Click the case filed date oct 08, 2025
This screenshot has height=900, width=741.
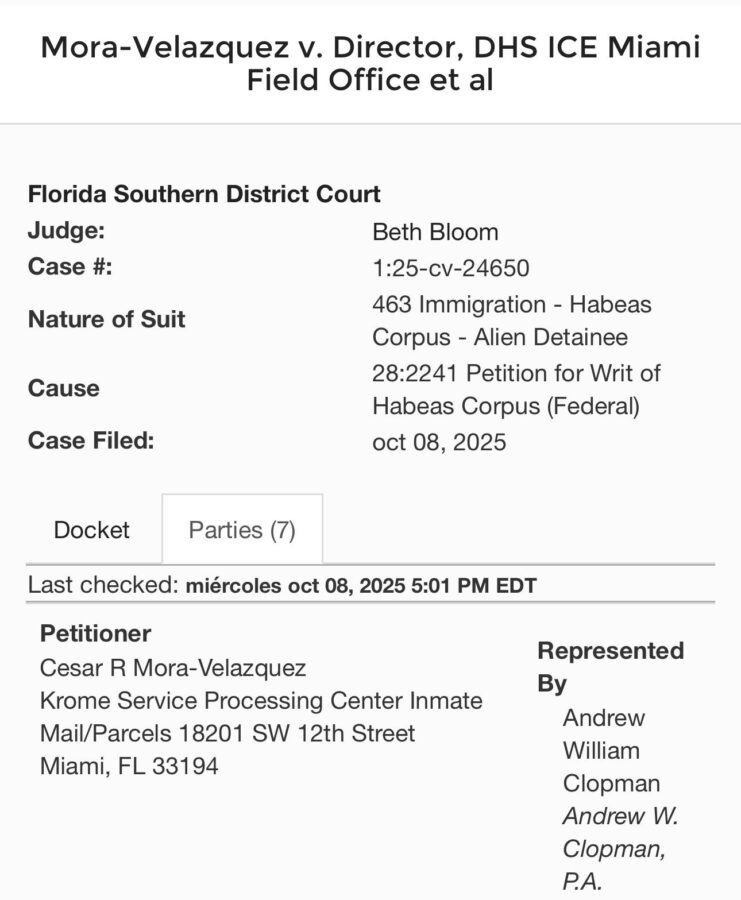point(439,441)
